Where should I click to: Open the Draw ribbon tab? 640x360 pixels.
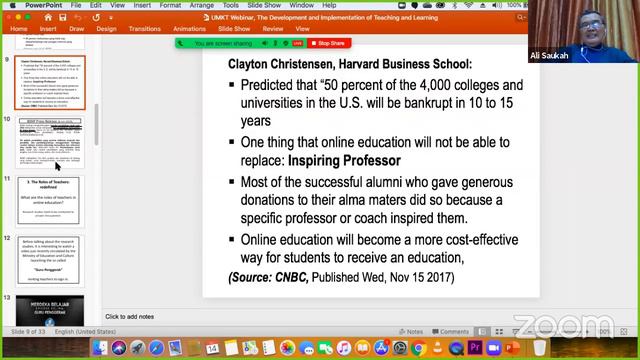(x=76, y=29)
